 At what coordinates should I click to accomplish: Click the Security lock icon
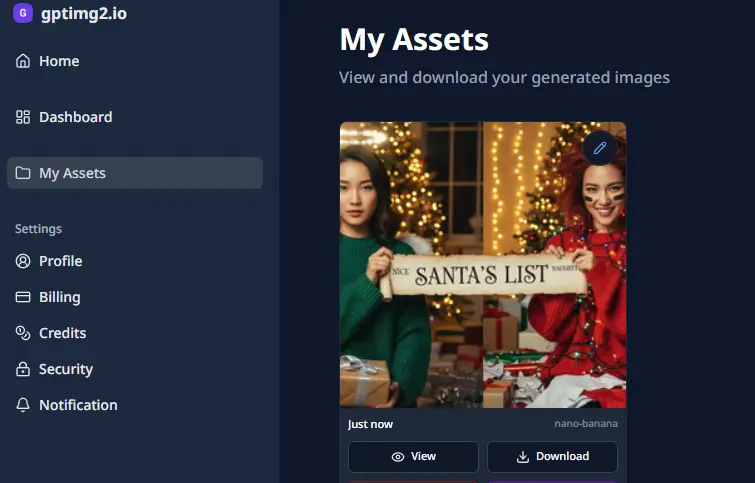tap(23, 369)
